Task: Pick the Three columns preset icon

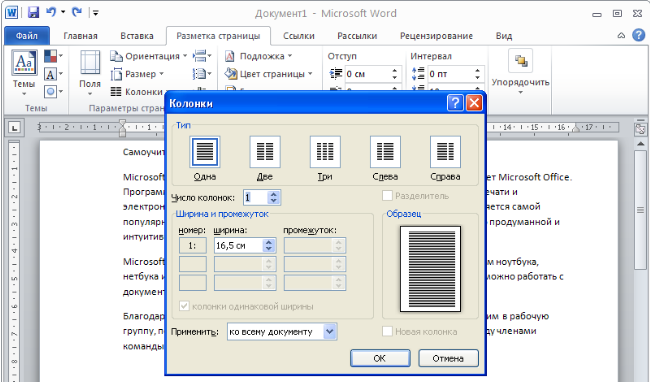Action: pos(325,152)
